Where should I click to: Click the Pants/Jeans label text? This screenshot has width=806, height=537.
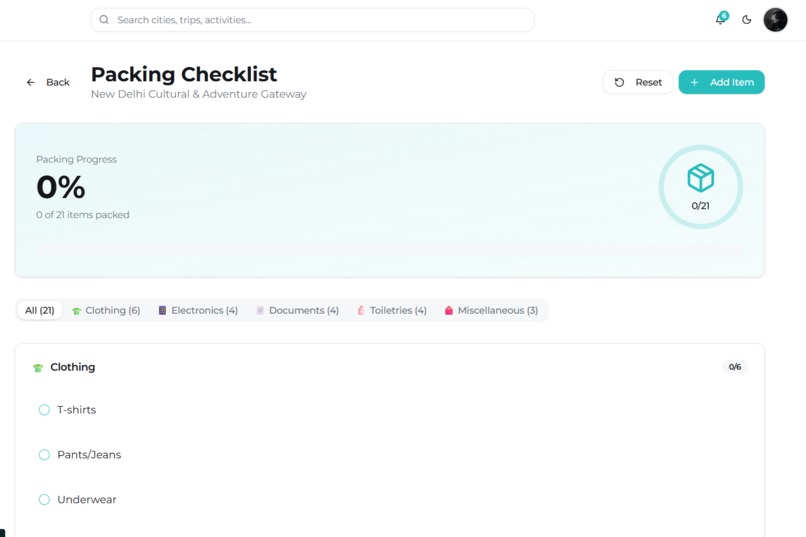tap(89, 455)
